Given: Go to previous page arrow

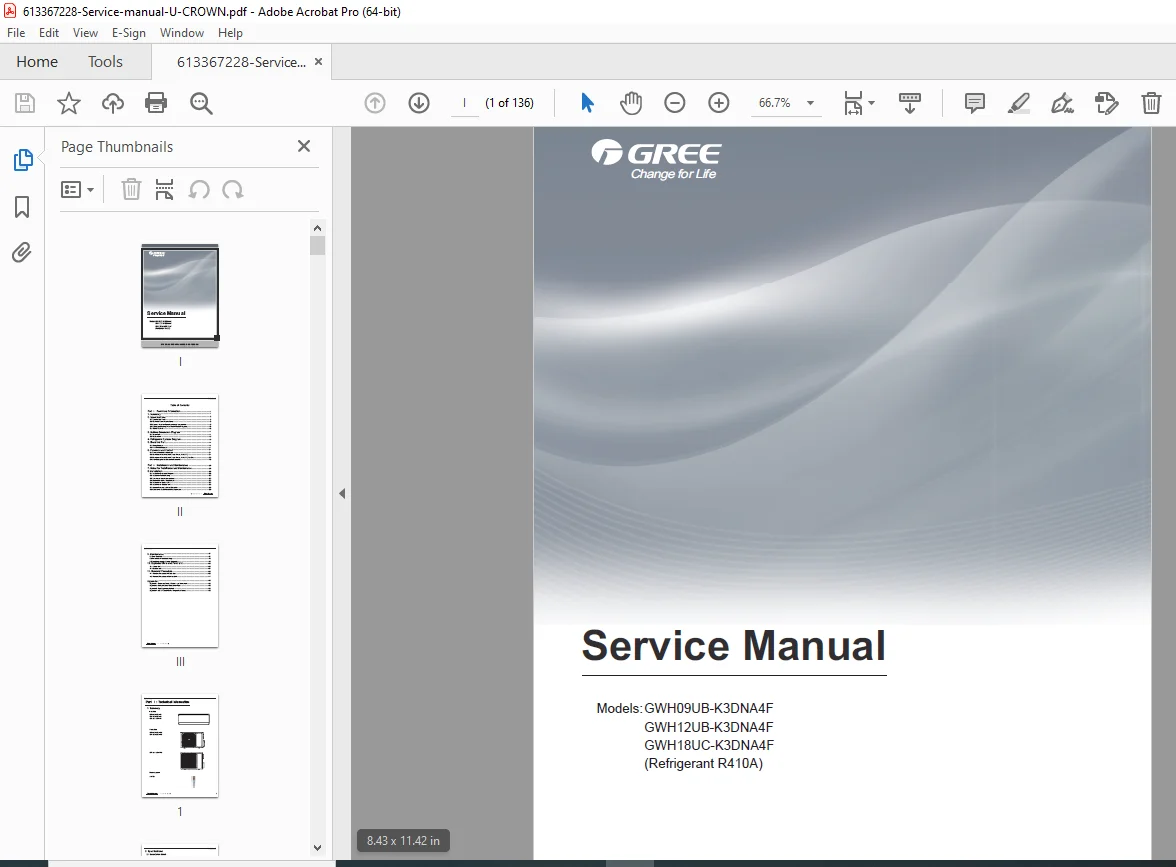Looking at the screenshot, I should [x=375, y=103].
